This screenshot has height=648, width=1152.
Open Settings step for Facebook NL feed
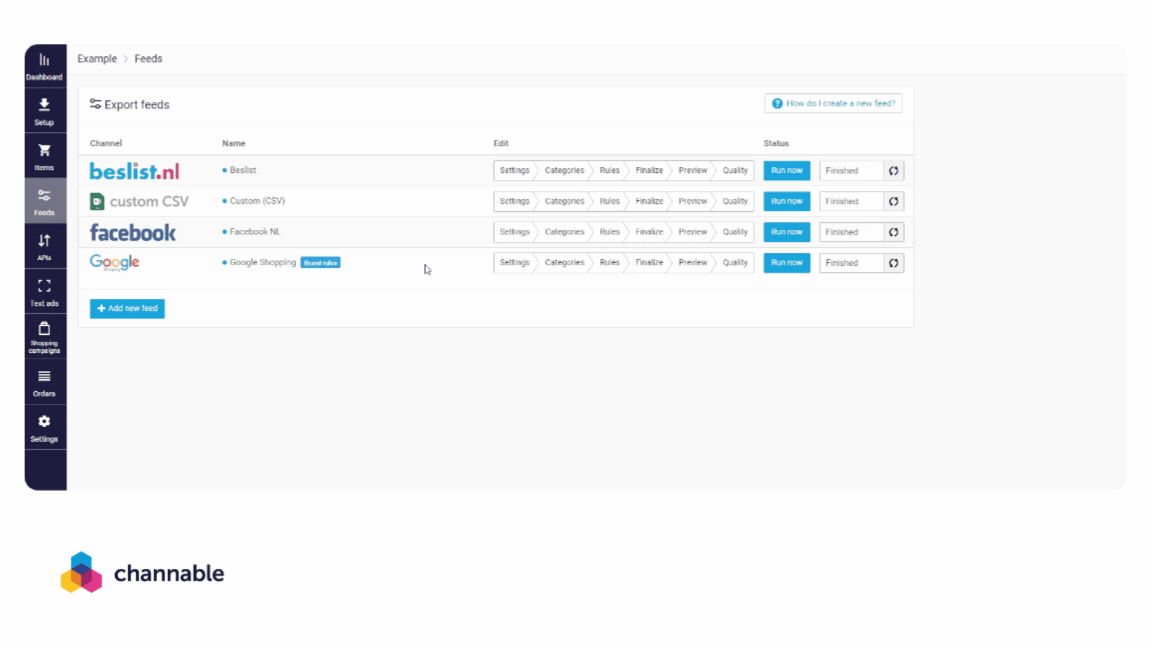(514, 232)
